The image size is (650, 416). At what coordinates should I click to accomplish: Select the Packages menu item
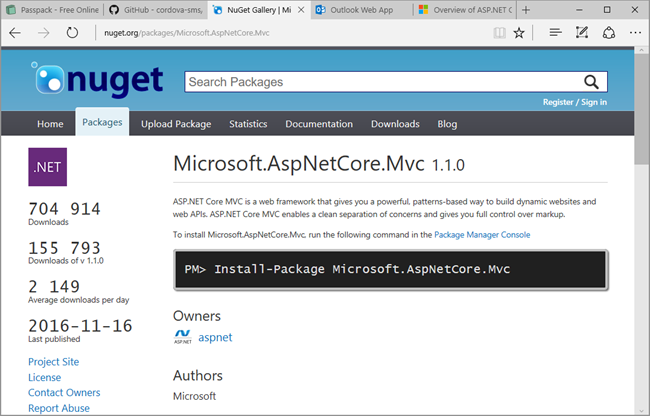(x=102, y=122)
